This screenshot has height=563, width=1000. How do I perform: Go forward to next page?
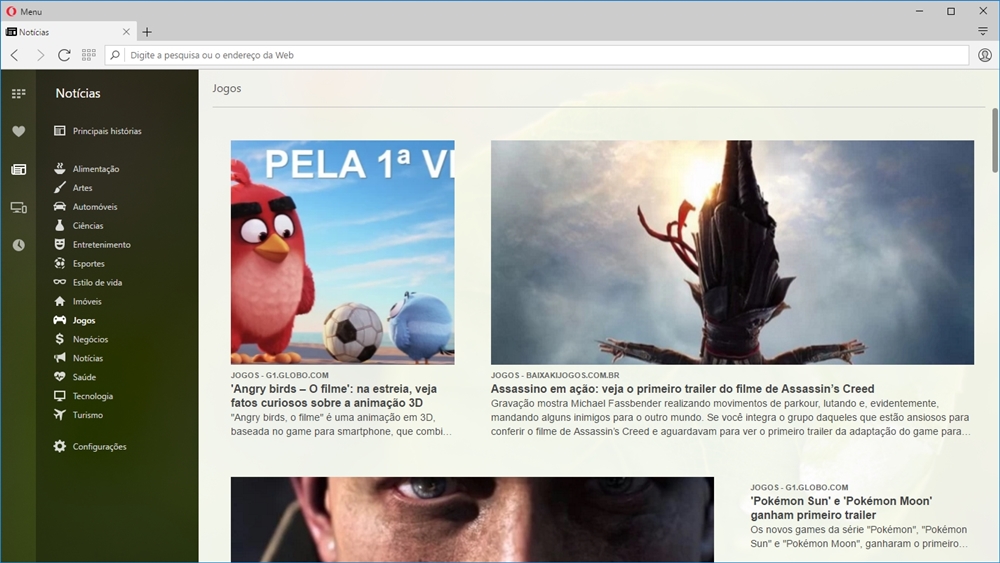(x=40, y=55)
